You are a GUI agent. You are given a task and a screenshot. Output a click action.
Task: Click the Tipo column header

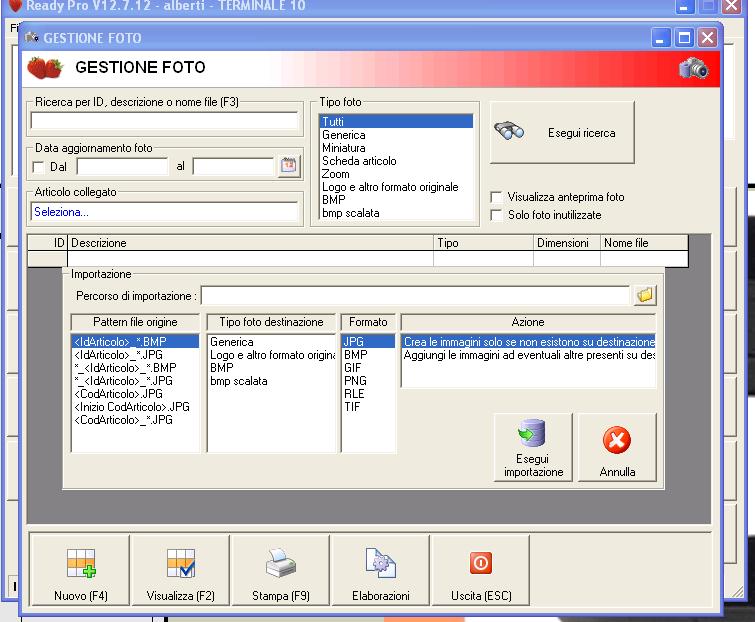(x=483, y=243)
